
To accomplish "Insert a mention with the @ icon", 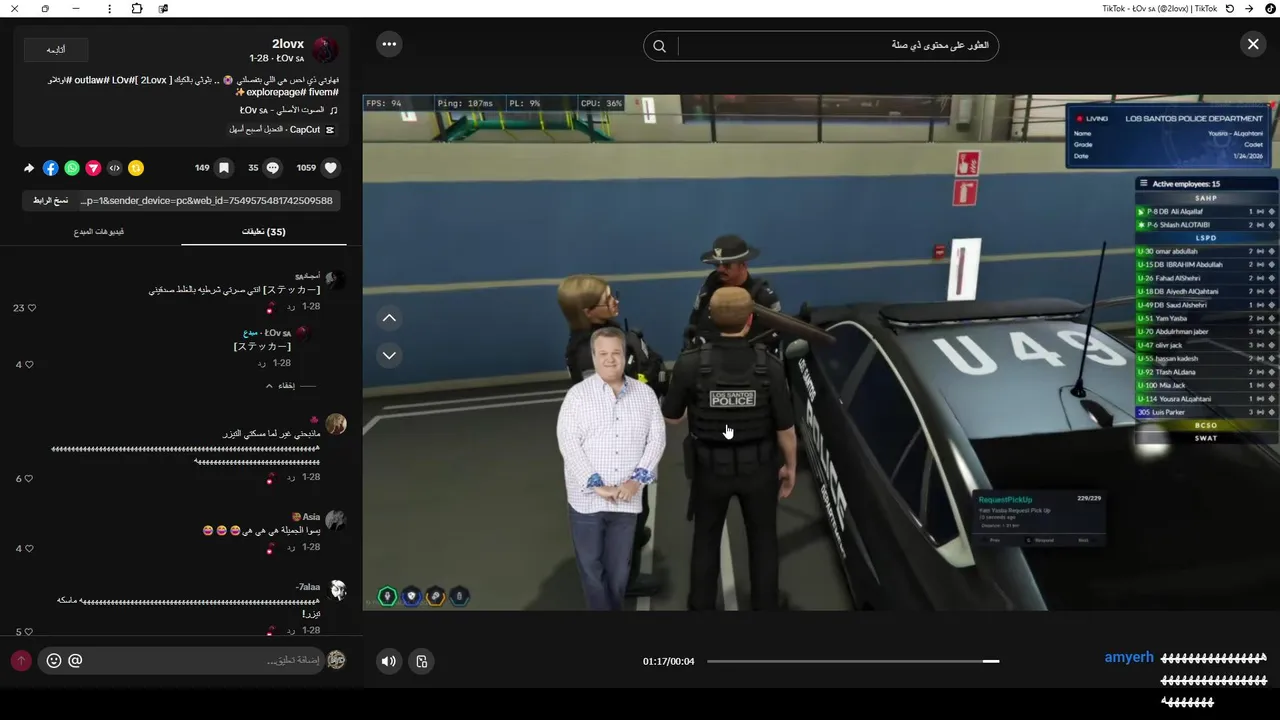I will click(75, 661).
